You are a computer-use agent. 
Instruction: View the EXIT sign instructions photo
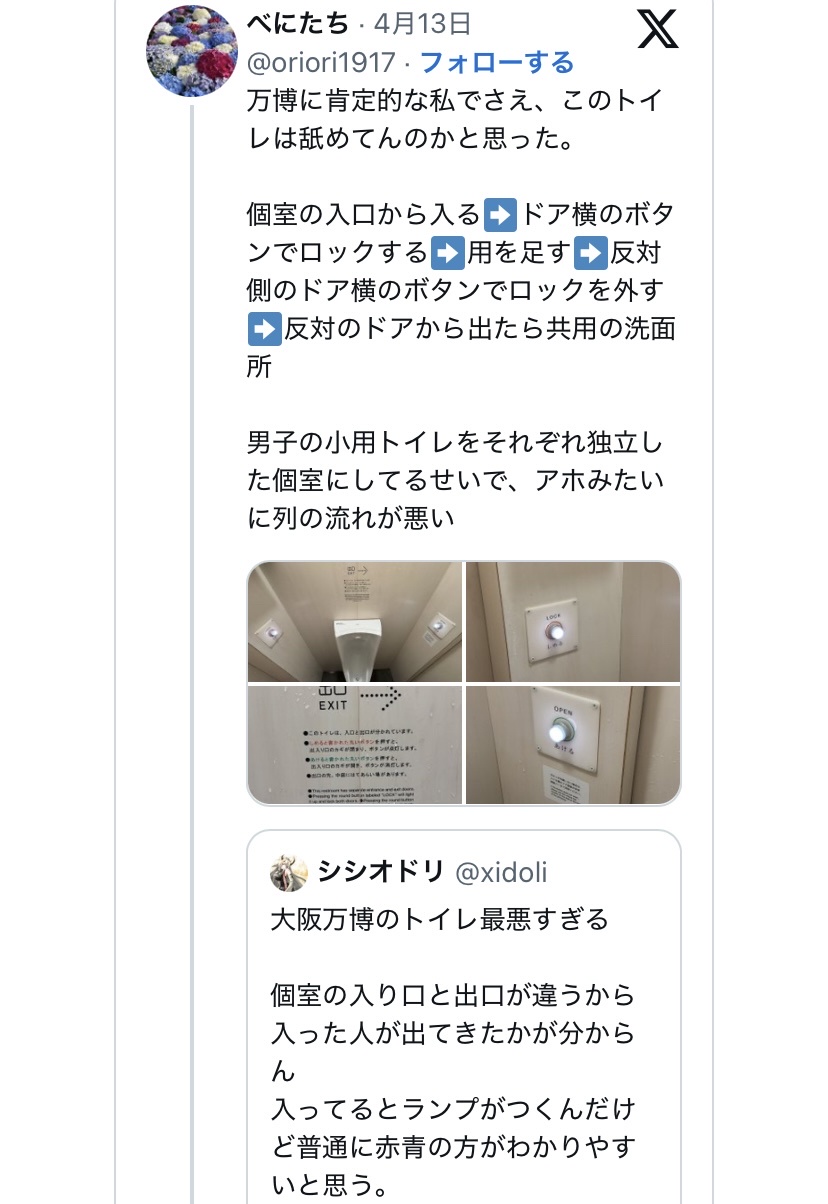[x=355, y=744]
